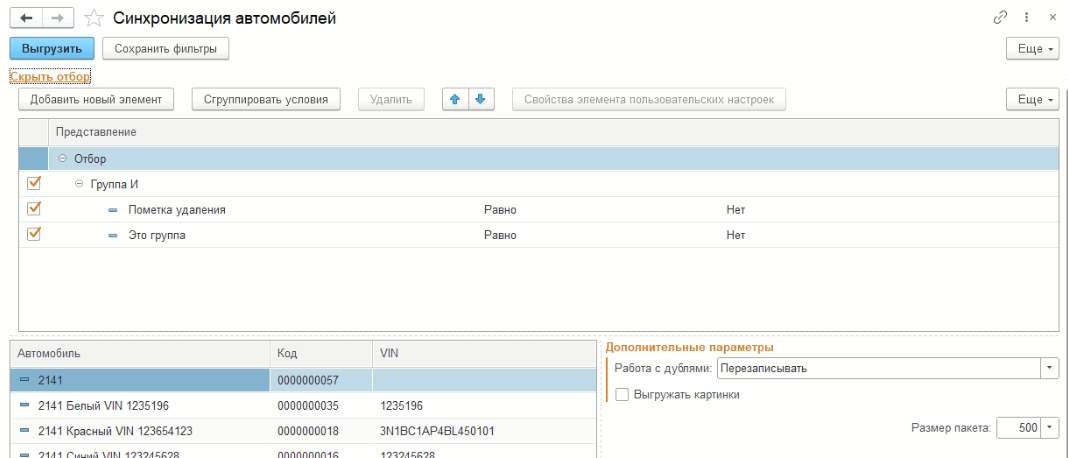Click the Скрыть отбор link
1068x458 pixels.
point(50,76)
